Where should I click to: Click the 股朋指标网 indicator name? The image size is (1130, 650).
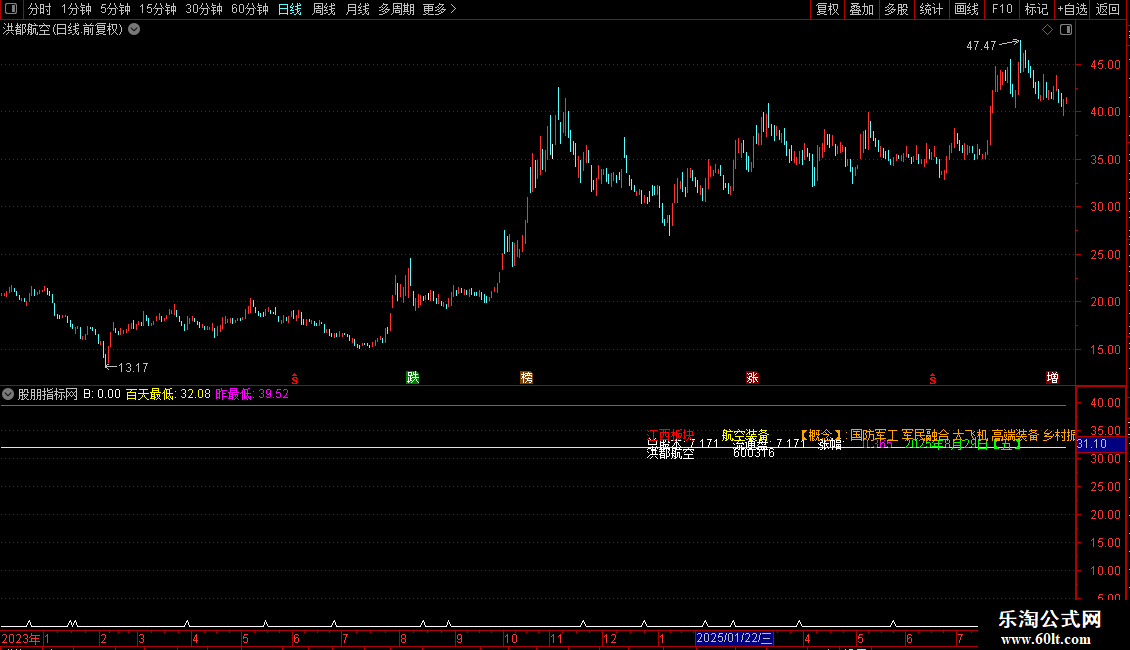coord(48,394)
